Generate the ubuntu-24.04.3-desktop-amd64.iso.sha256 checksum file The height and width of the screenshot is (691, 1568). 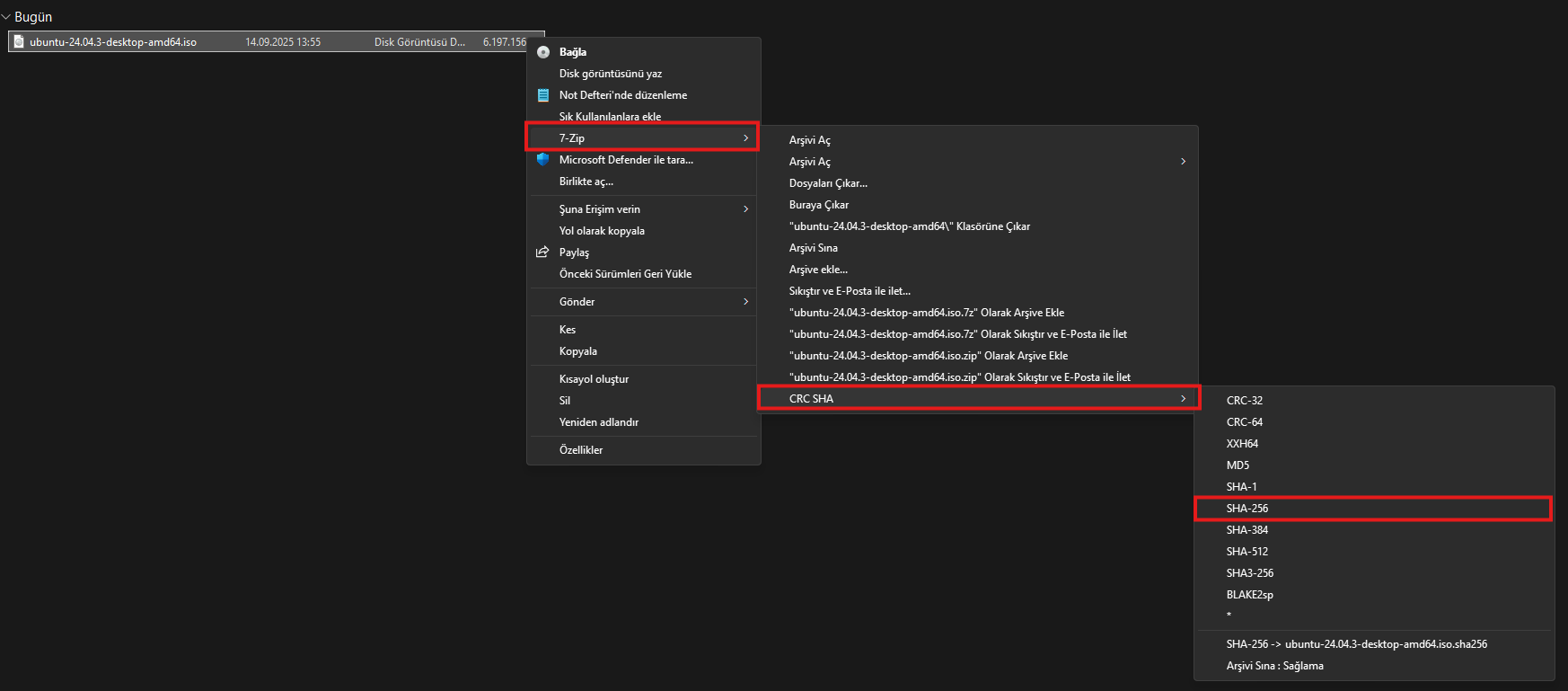1374,644
